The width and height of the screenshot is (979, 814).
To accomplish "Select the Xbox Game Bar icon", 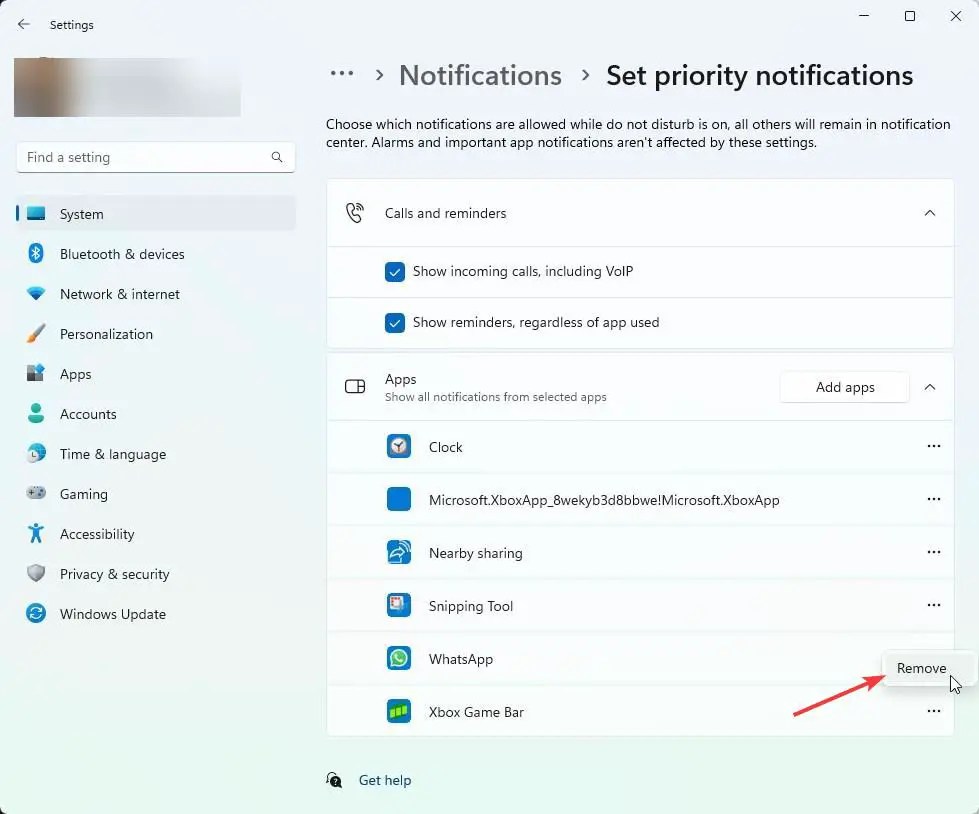I will [x=399, y=711].
